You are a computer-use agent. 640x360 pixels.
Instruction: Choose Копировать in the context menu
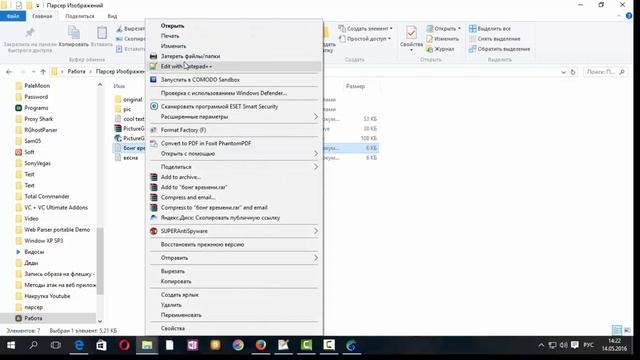pyautogui.click(x=234, y=282)
